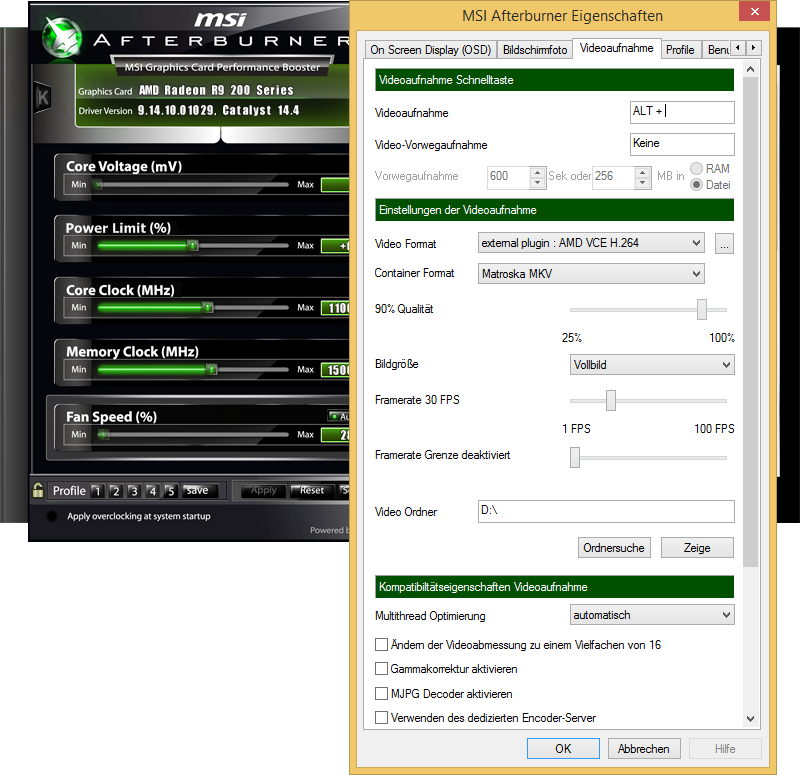The width and height of the screenshot is (800, 775).
Task: Close the MSI Afterburner Eigenschaften dialog
Action: click(755, 11)
